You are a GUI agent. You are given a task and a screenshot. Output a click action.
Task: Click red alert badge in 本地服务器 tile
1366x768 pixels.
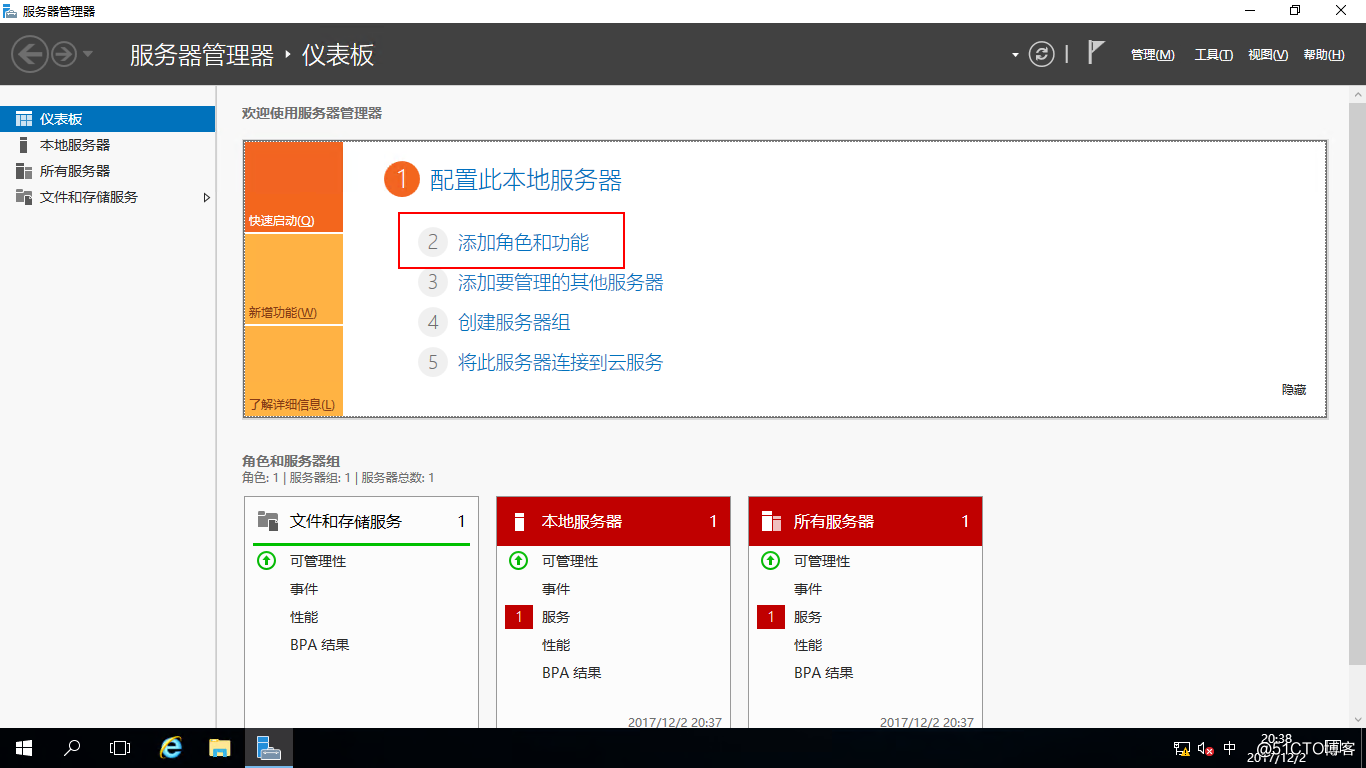click(x=519, y=617)
